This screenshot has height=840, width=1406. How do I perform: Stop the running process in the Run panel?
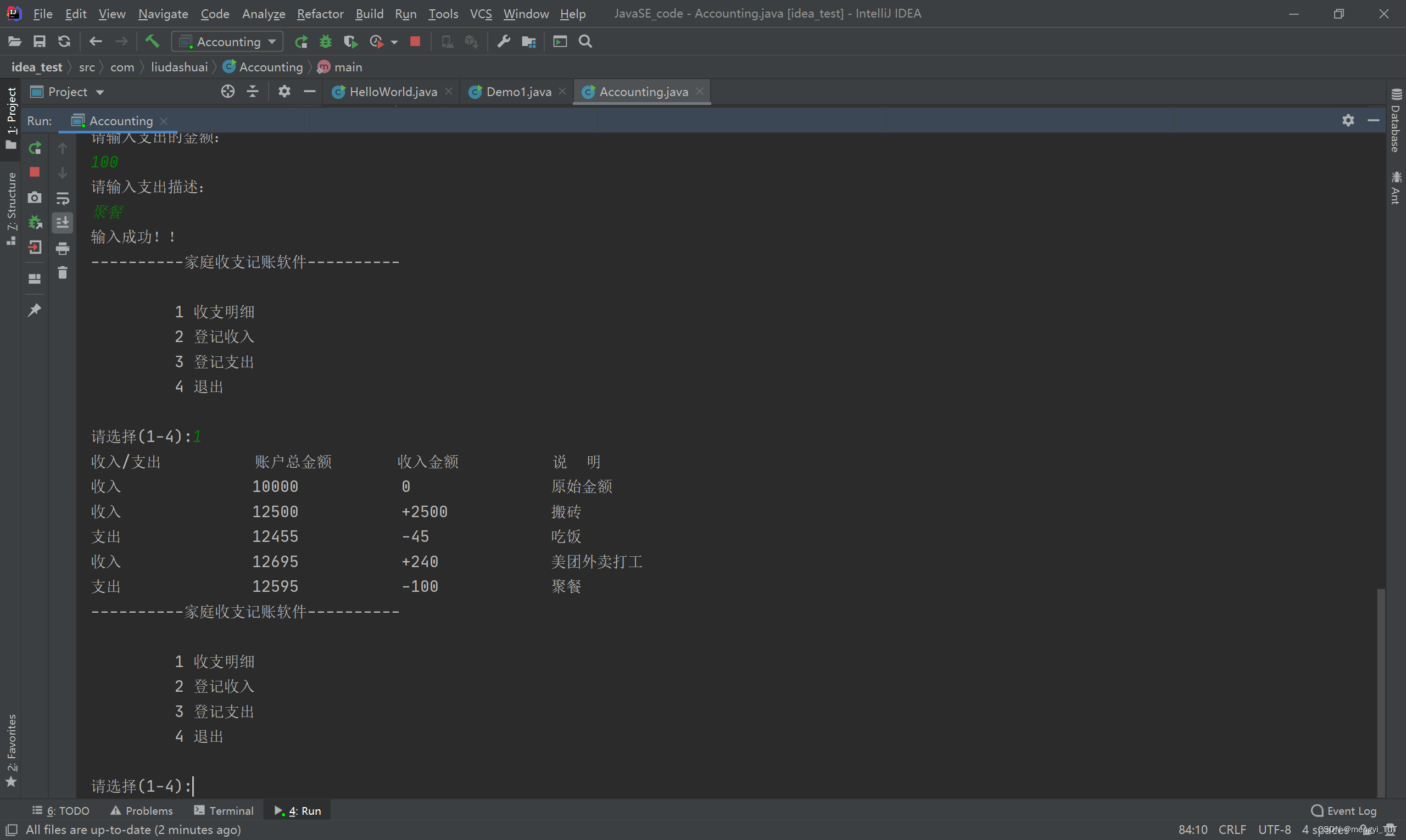click(x=35, y=172)
